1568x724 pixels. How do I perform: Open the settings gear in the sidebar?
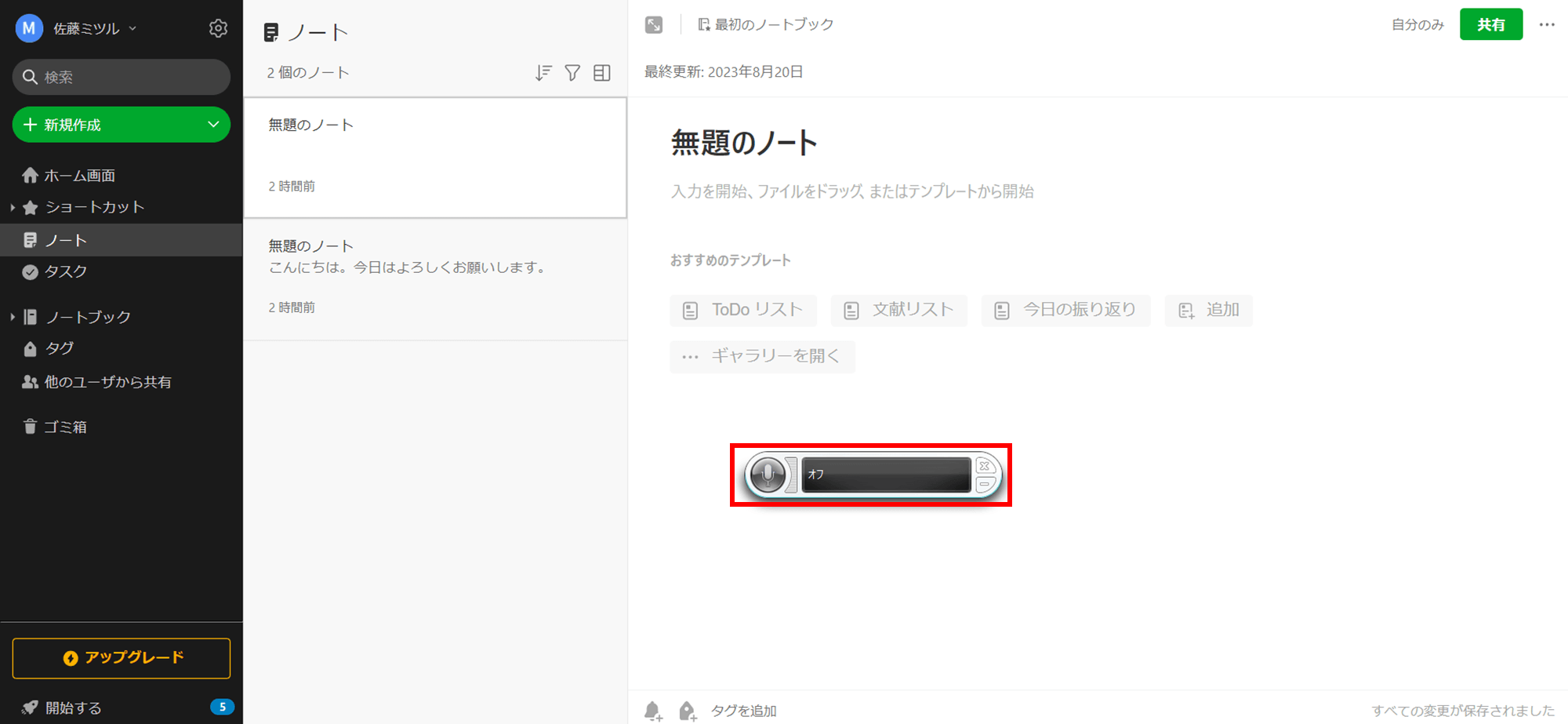click(x=218, y=28)
